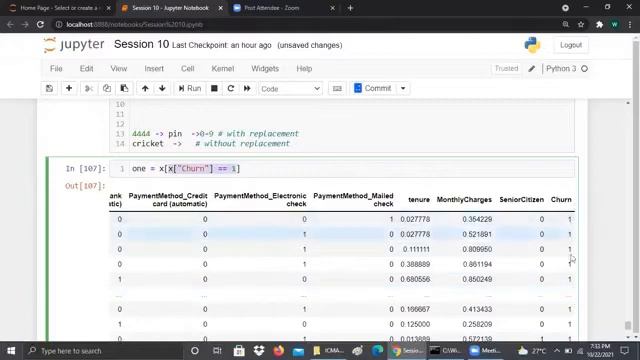This screenshot has width=640, height=360.
Task: Click the Jupyter logo
Action: tap(74, 44)
